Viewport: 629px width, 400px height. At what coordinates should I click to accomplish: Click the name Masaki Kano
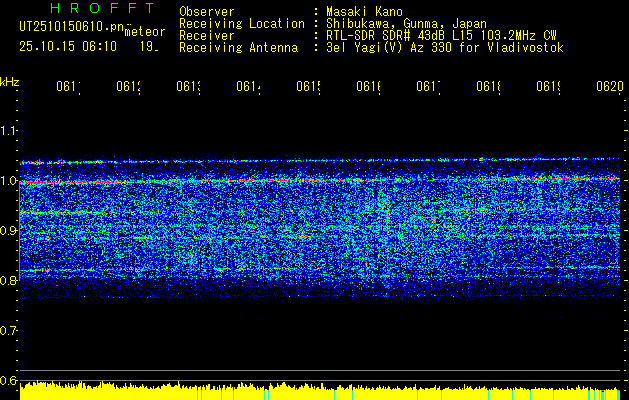(365, 12)
